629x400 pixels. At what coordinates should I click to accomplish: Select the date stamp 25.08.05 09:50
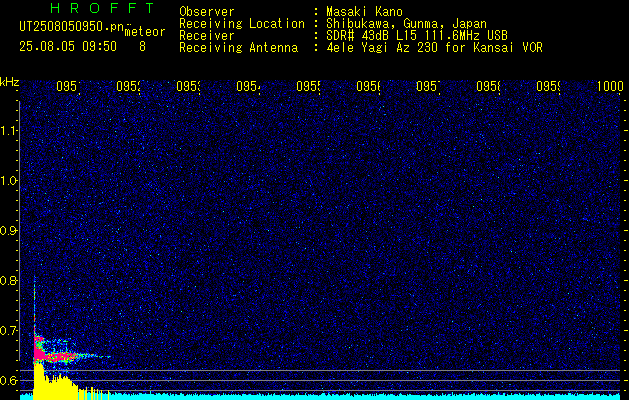[x=68, y=47]
